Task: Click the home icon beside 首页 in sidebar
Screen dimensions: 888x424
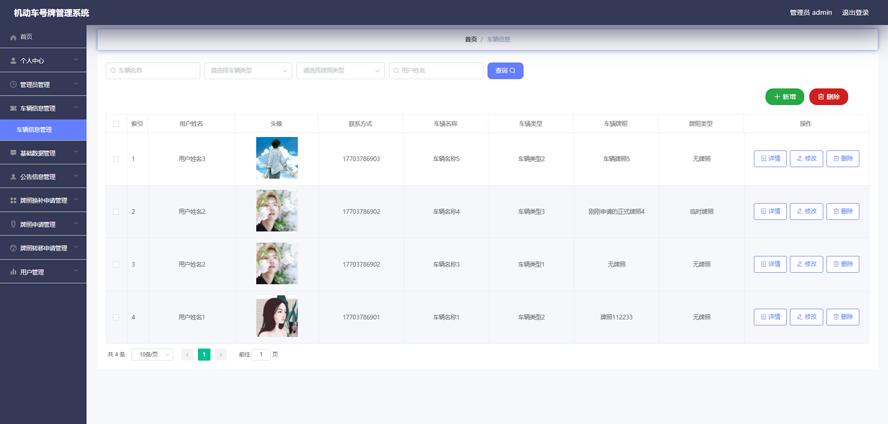Action: (x=13, y=37)
